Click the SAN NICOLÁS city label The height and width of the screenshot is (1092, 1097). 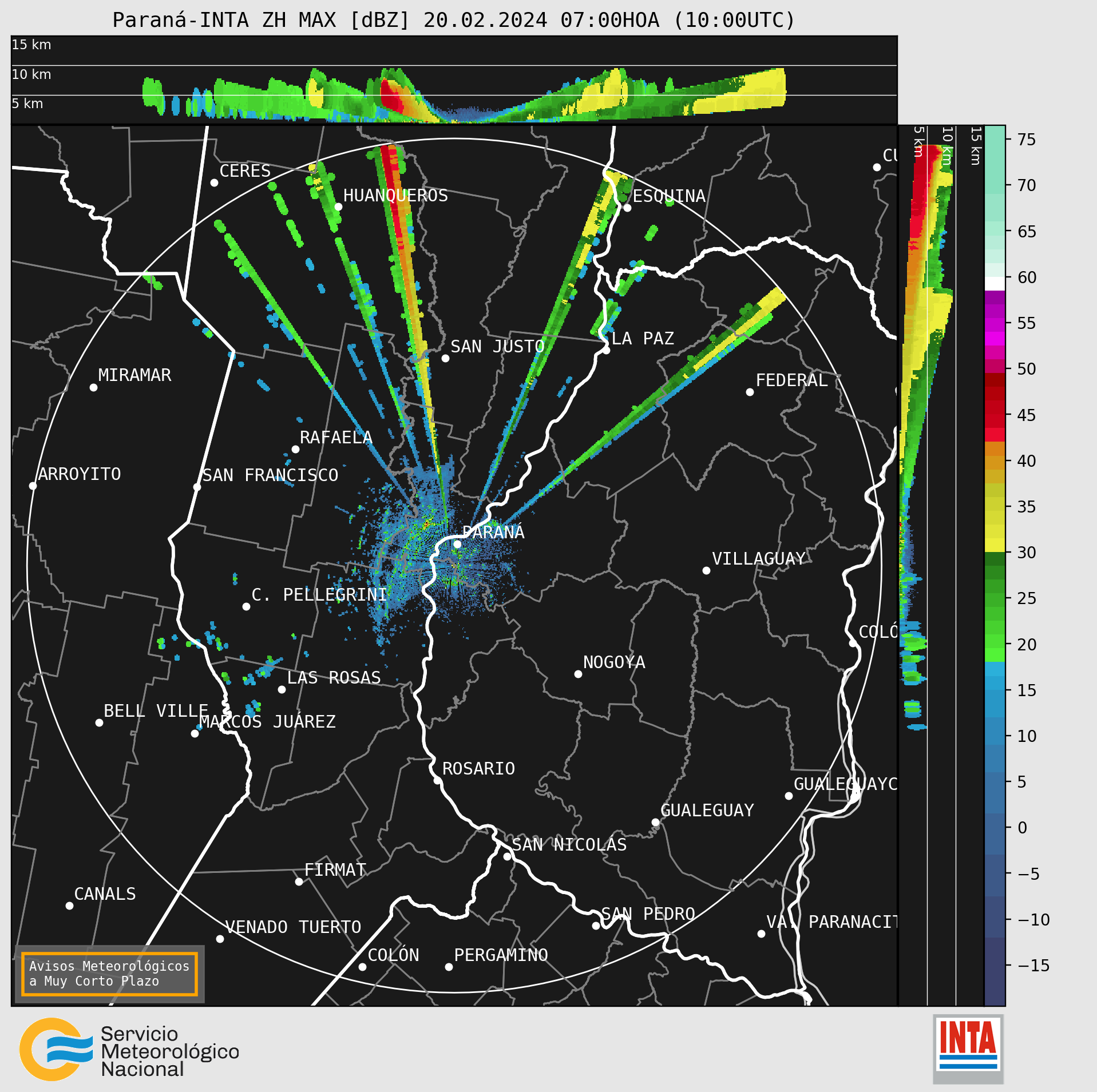[569, 845]
